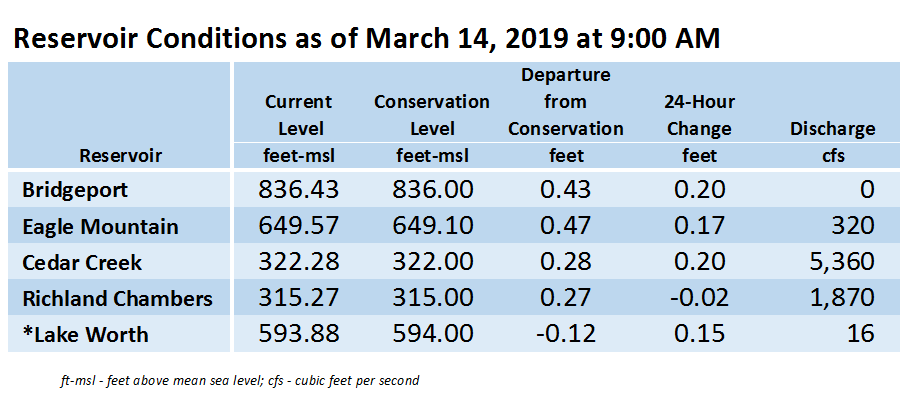Click the Bridgeport reservoir name cell

coord(75,190)
